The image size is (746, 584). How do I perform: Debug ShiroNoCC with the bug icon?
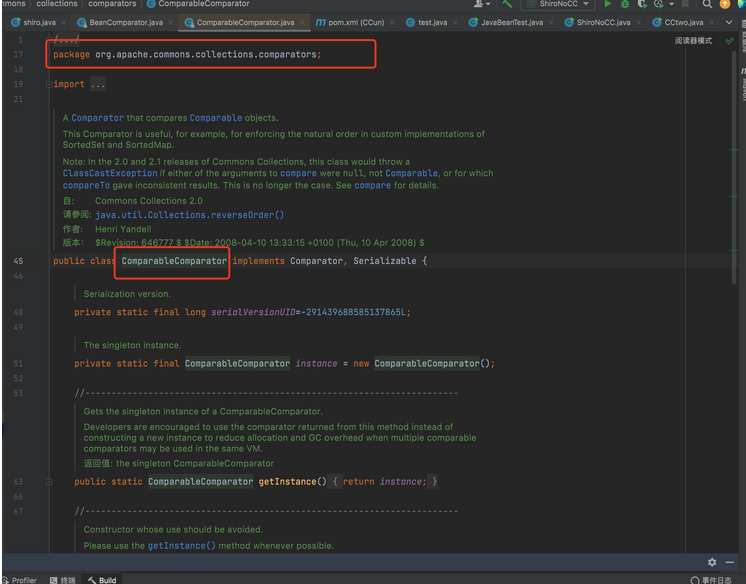point(625,4)
